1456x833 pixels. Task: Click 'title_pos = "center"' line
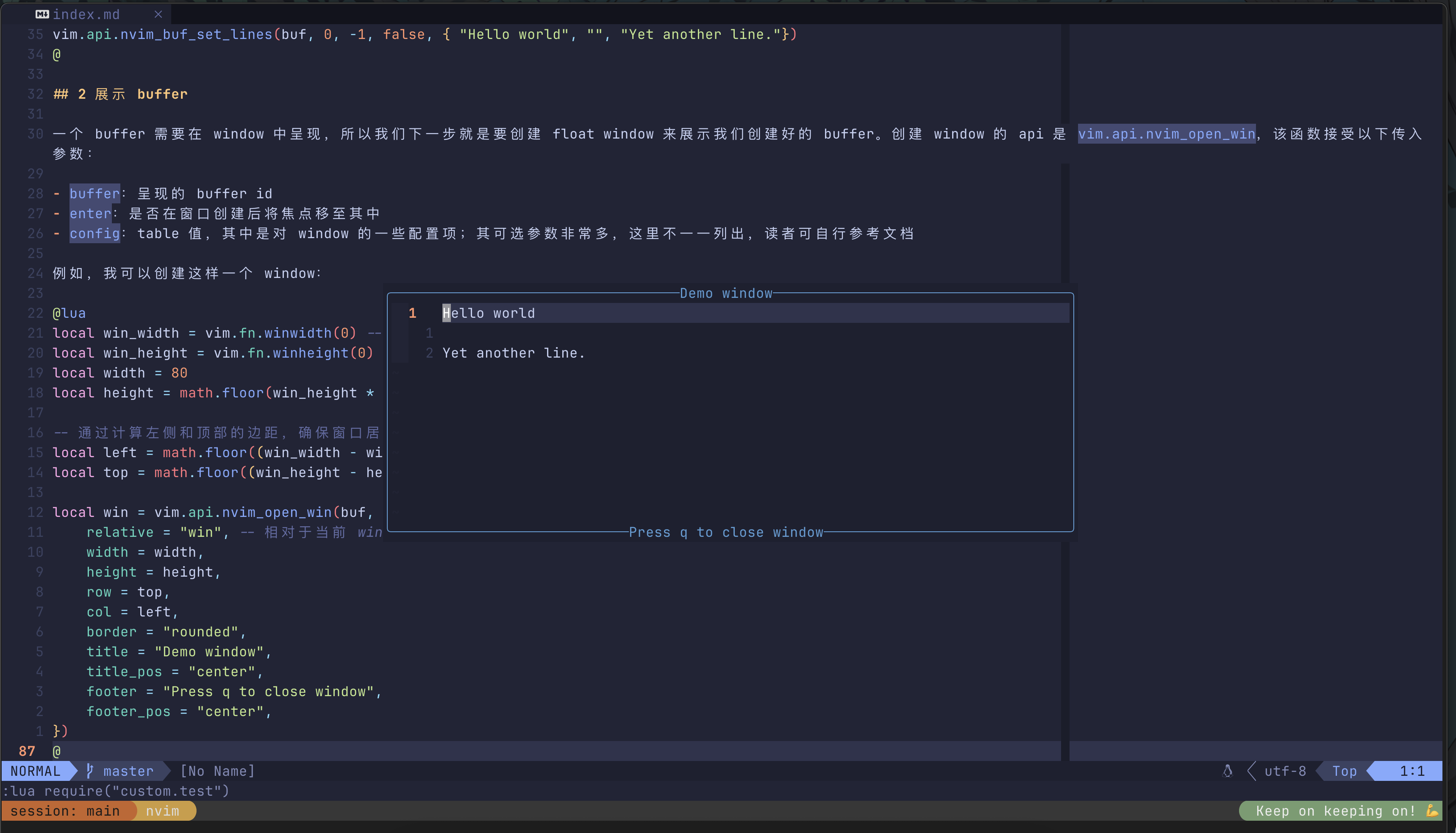coord(175,672)
